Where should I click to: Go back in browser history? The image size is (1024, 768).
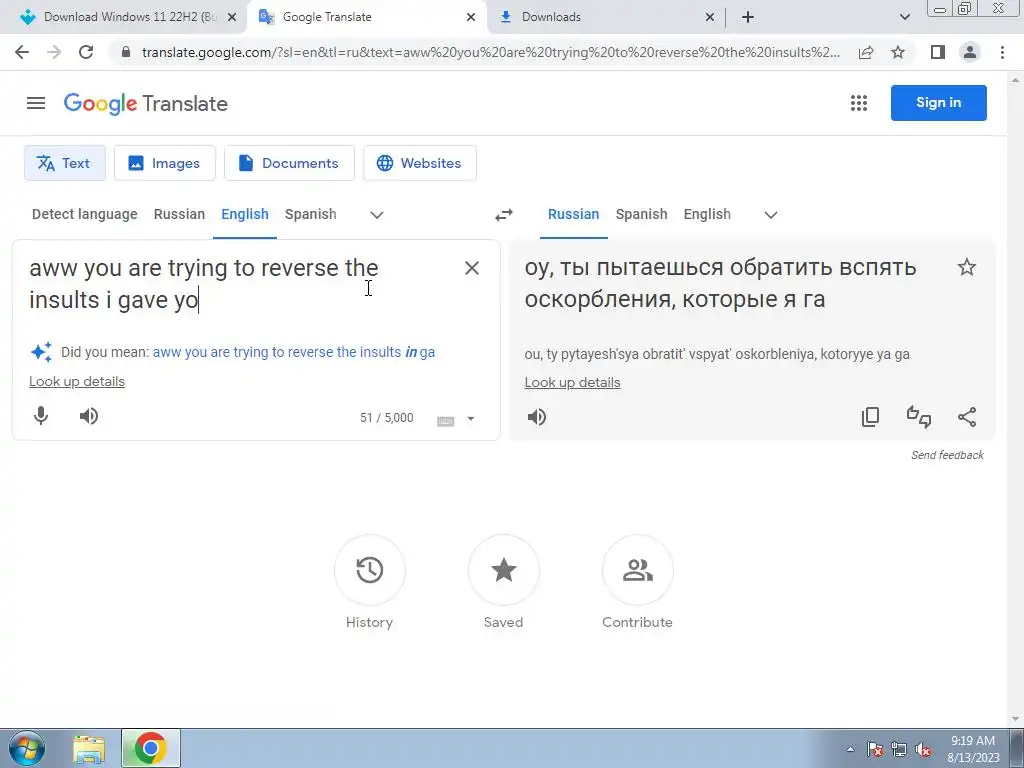(22, 52)
